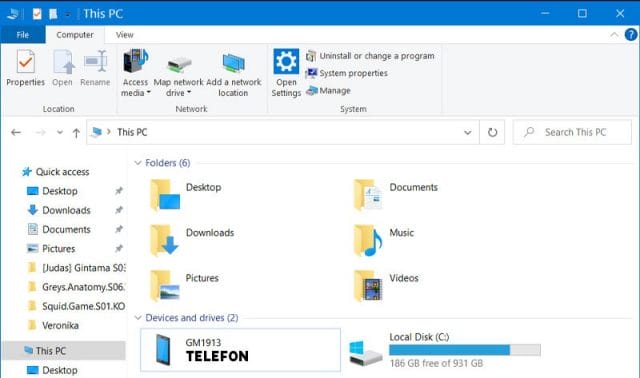Collapse the Folders (6) section
Image resolution: width=640 pixels, height=378 pixels.
(138, 163)
